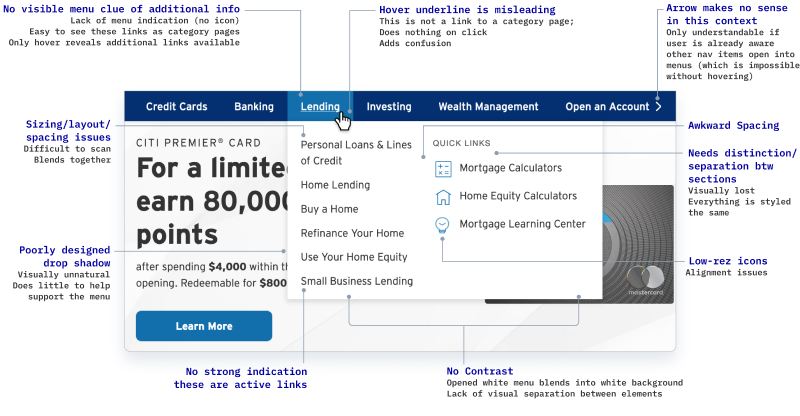Viewport: 800px width, 416px height.
Task: Open the Wealth Management nav item
Action: [x=488, y=107]
